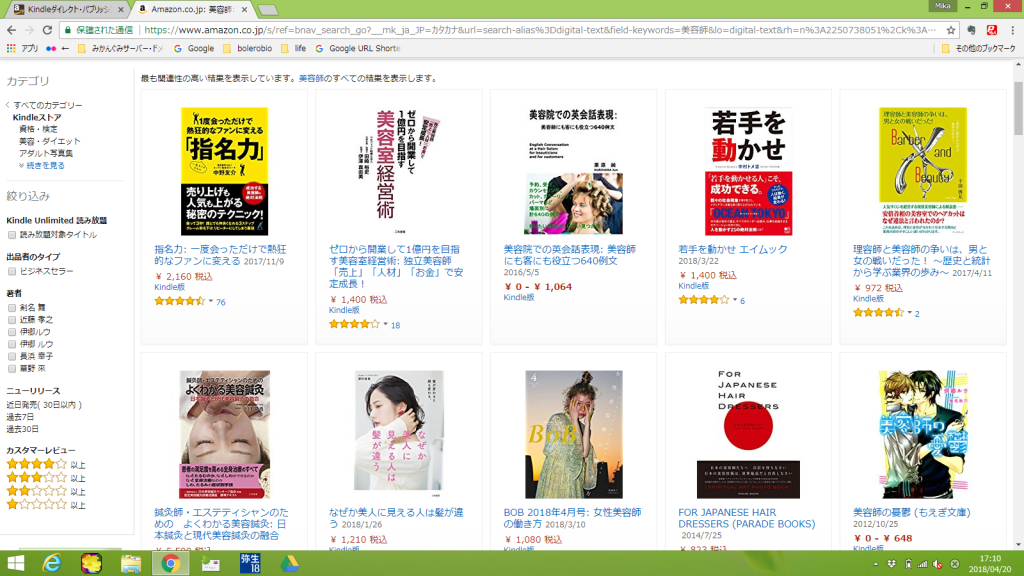Open the アプリ apps shortcut
The width and height of the screenshot is (1024, 576).
click(23, 48)
